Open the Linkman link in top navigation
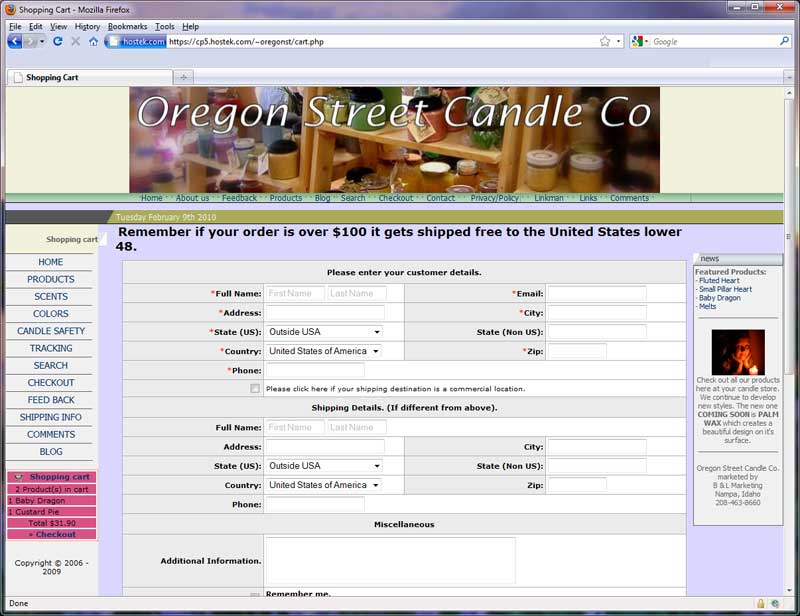Screen dimensions: 800x616 pyautogui.click(x=549, y=198)
